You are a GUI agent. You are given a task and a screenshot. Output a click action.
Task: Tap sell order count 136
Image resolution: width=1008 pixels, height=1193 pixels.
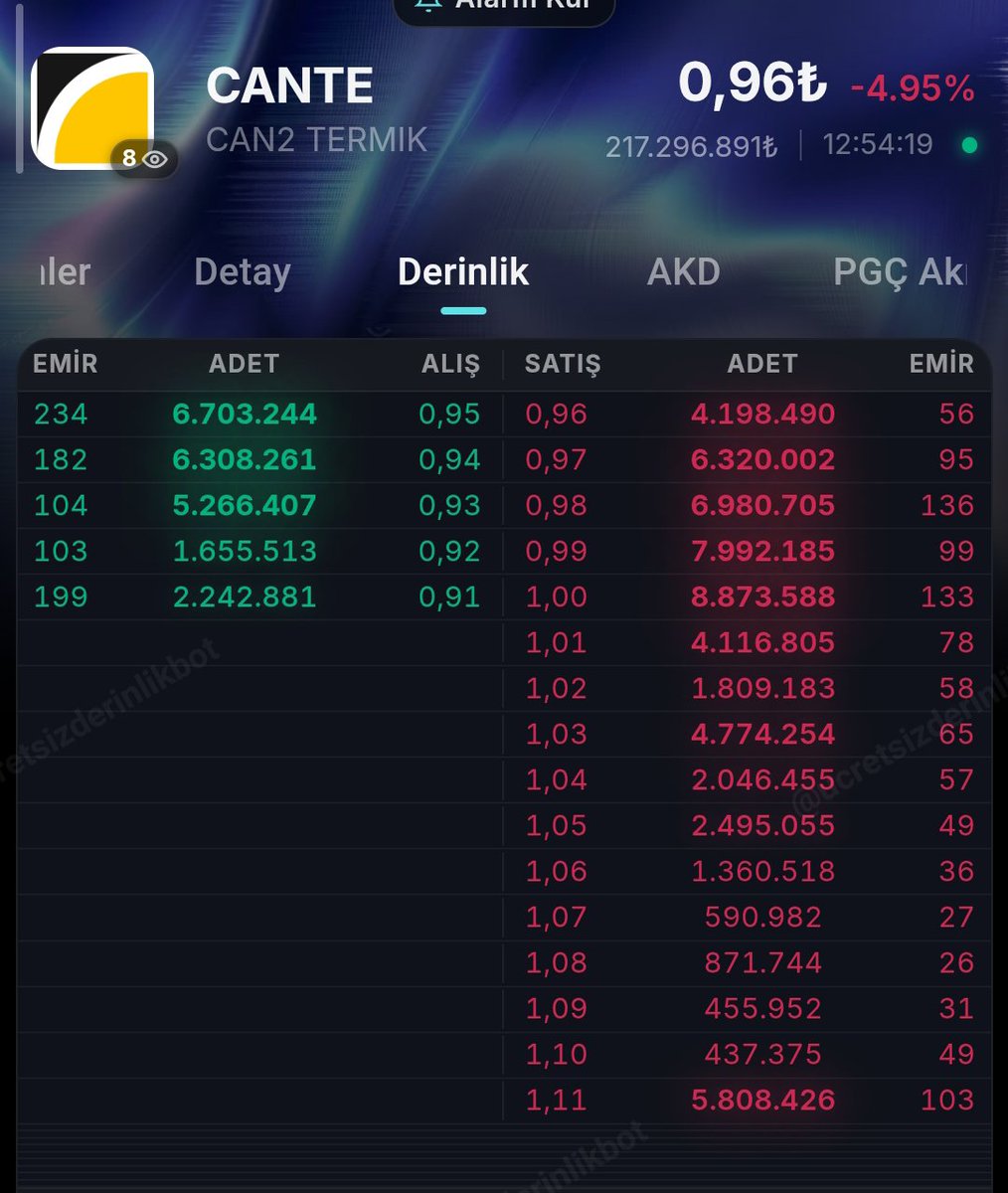947,505
